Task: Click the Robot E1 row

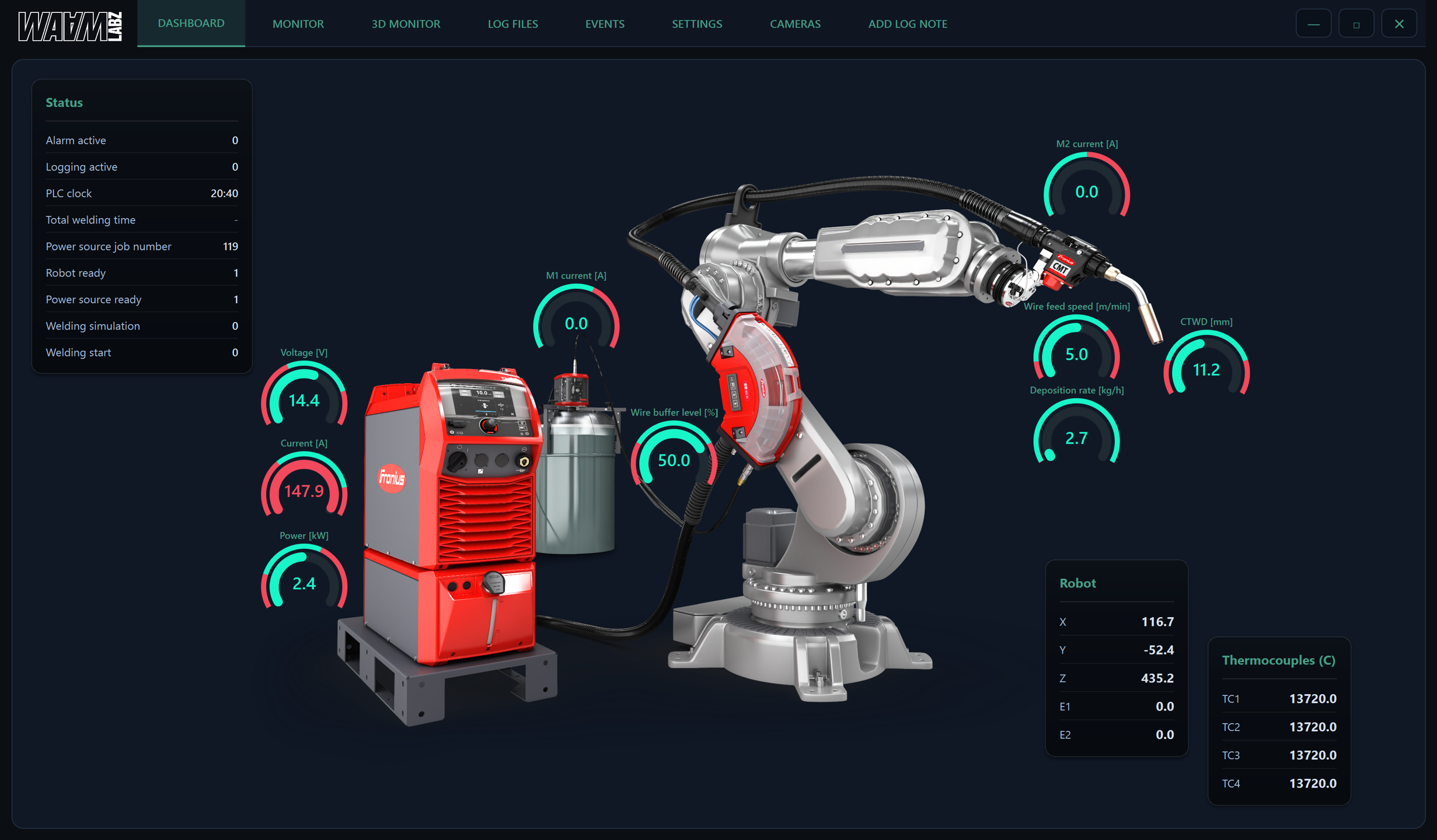Action: click(1117, 706)
